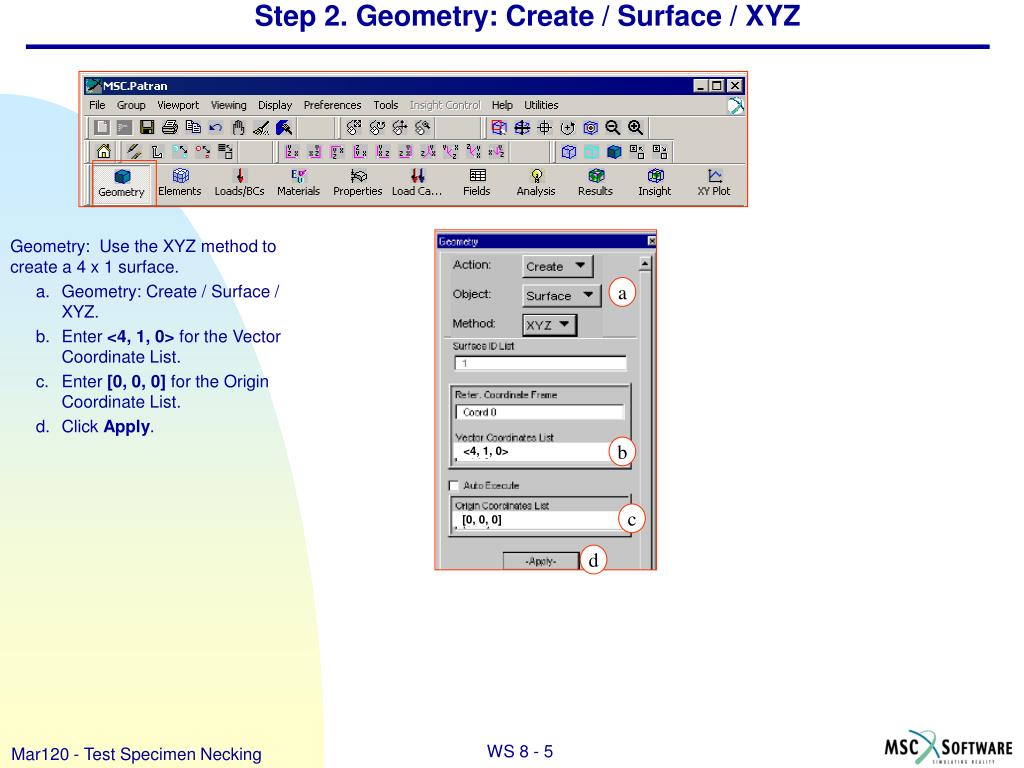The height and width of the screenshot is (768, 1024).
Task: Open the File menu
Action: (x=97, y=105)
